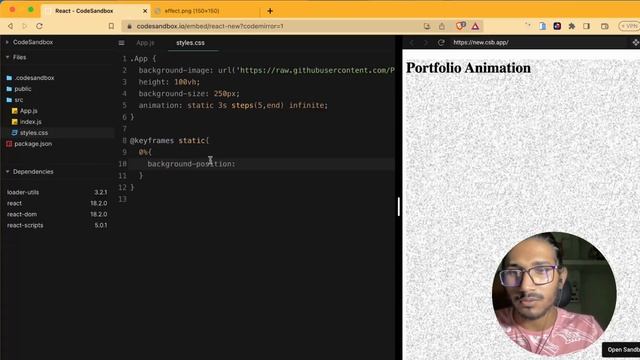Click the Brave rewards triangle icon
The image size is (640, 360).
[x=476, y=26]
